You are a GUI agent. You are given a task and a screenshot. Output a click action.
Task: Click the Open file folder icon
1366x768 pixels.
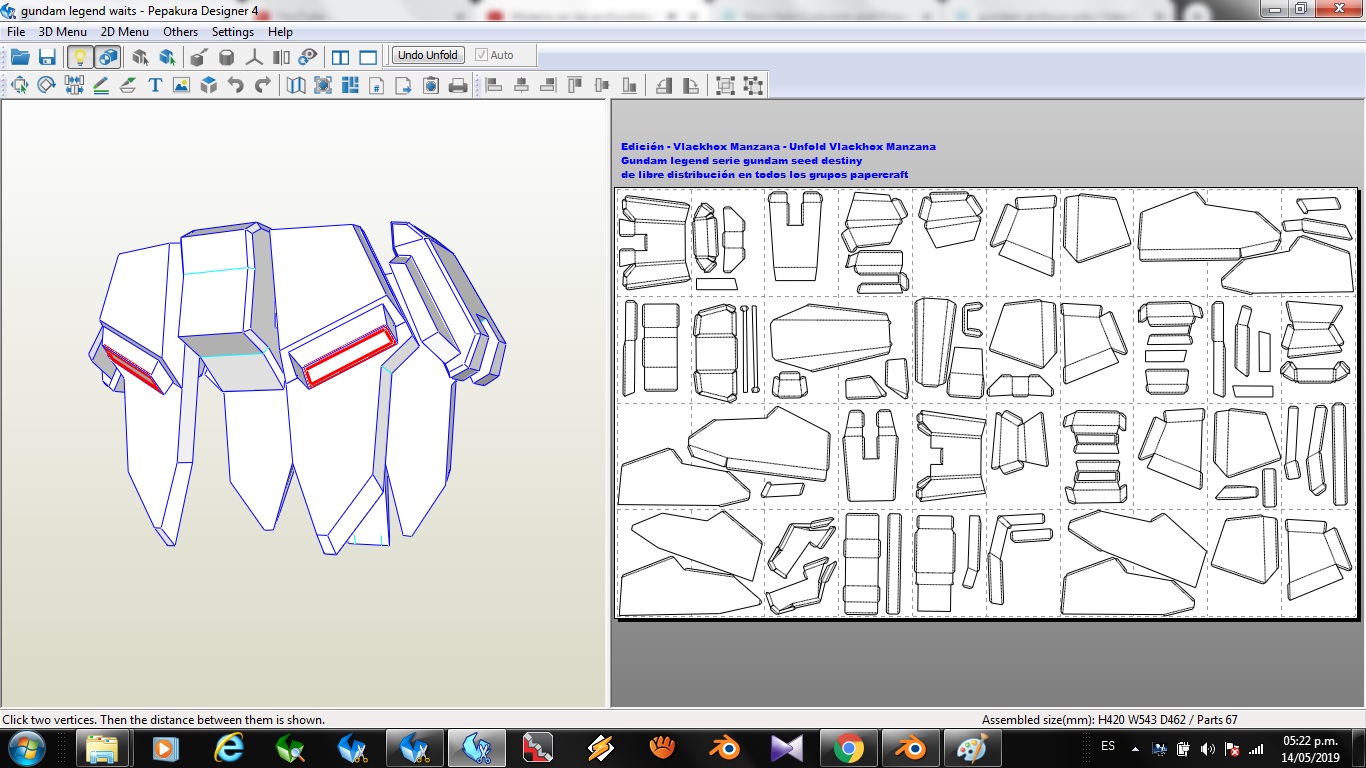[19, 56]
